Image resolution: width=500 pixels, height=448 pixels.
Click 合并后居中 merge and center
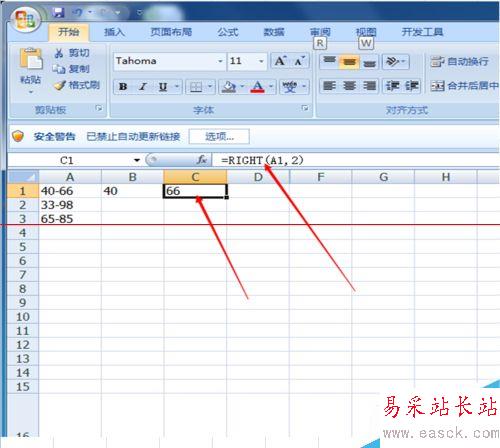tap(464, 86)
